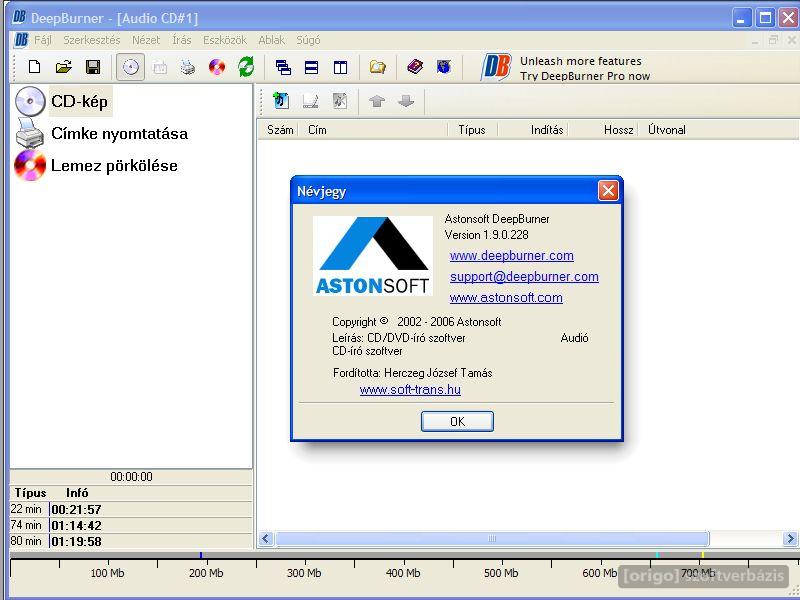
Task: Select CD-kép in the left panel
Action: (79, 102)
